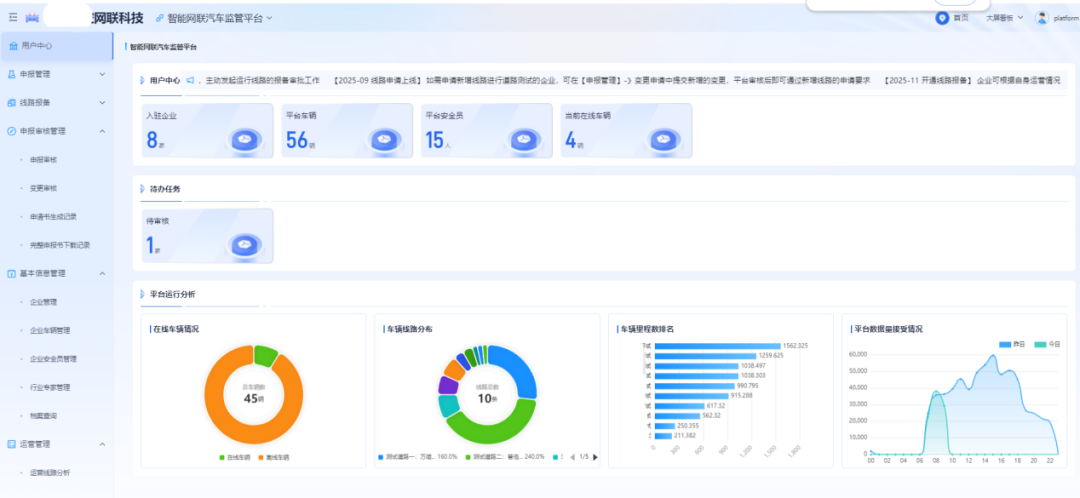Click the 617.32 bar value
Viewport: 1080px width, 498px height.
(x=716, y=406)
